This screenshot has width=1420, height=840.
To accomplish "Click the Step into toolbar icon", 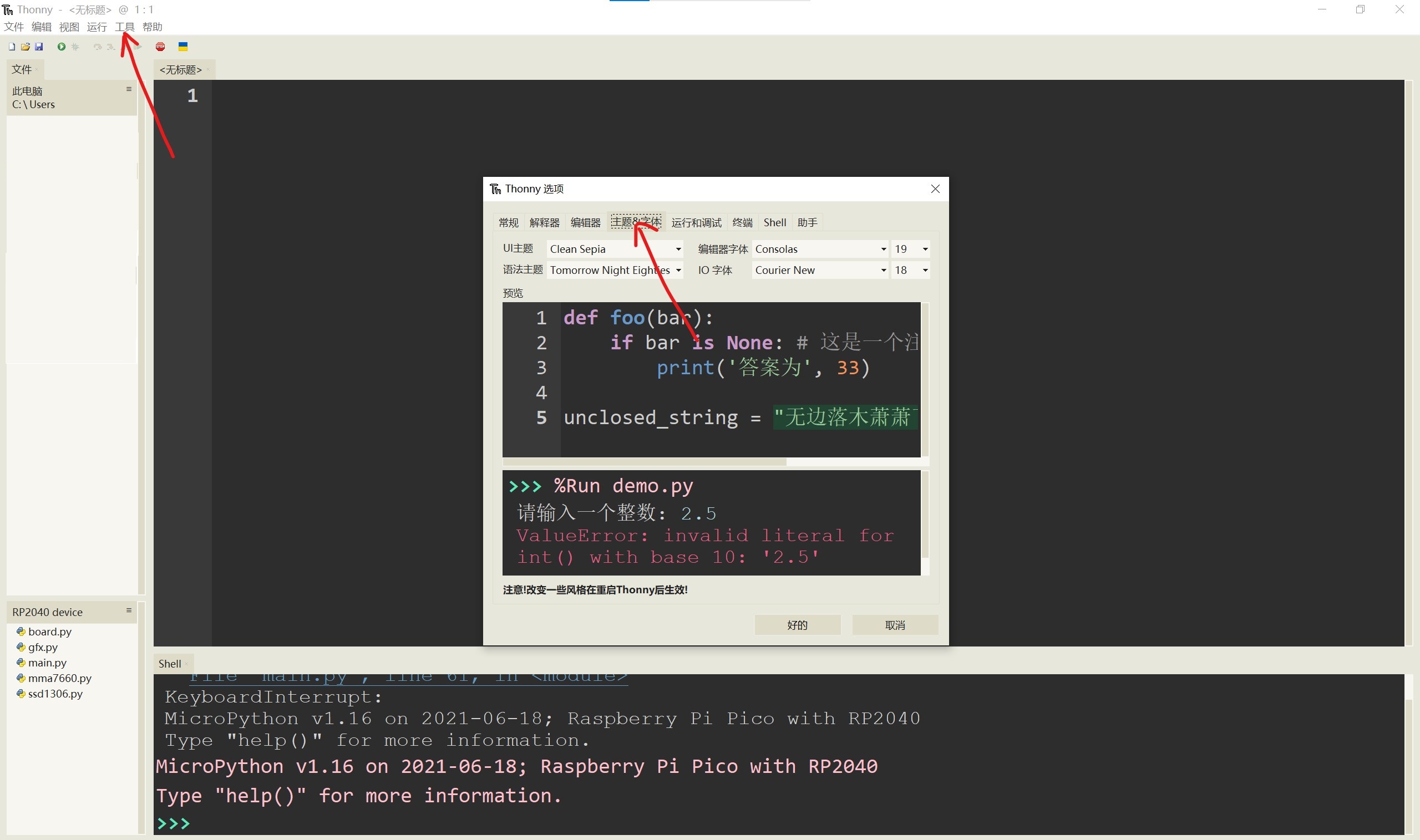I will [111, 47].
